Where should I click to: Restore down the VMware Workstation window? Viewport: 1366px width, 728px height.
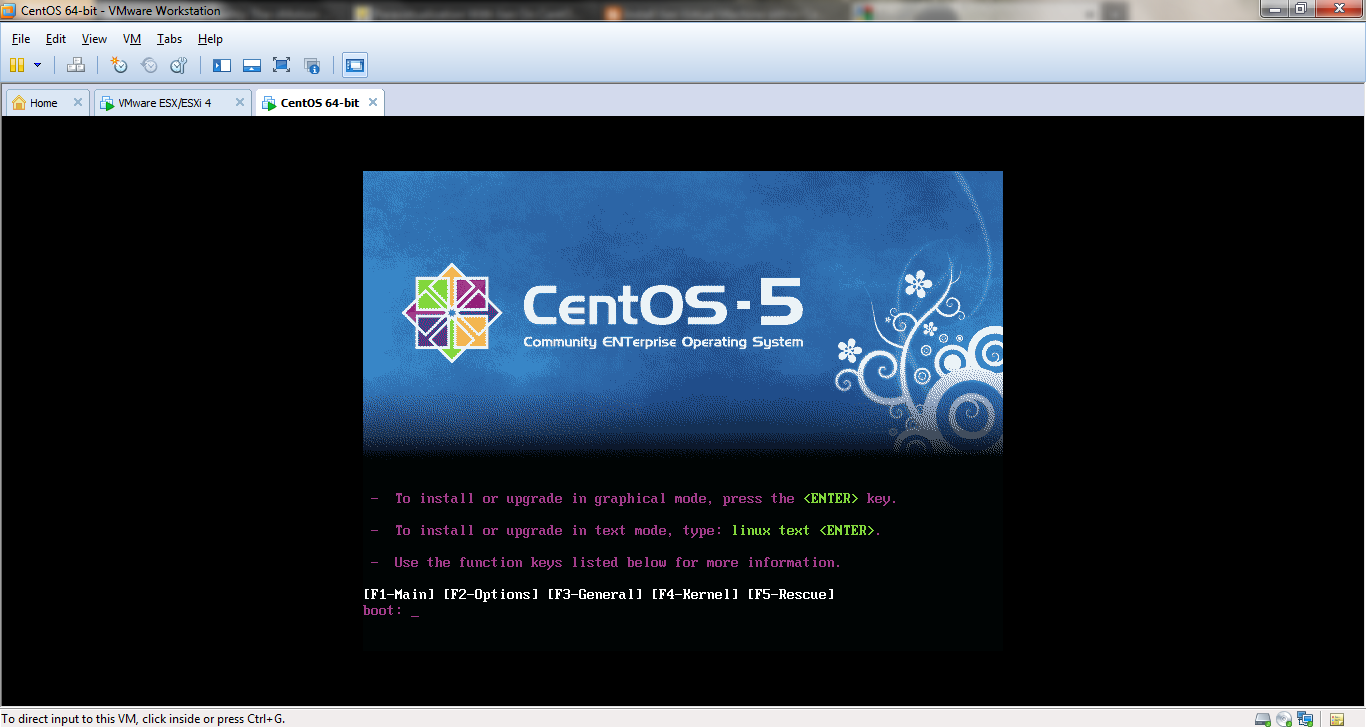[x=1300, y=9]
